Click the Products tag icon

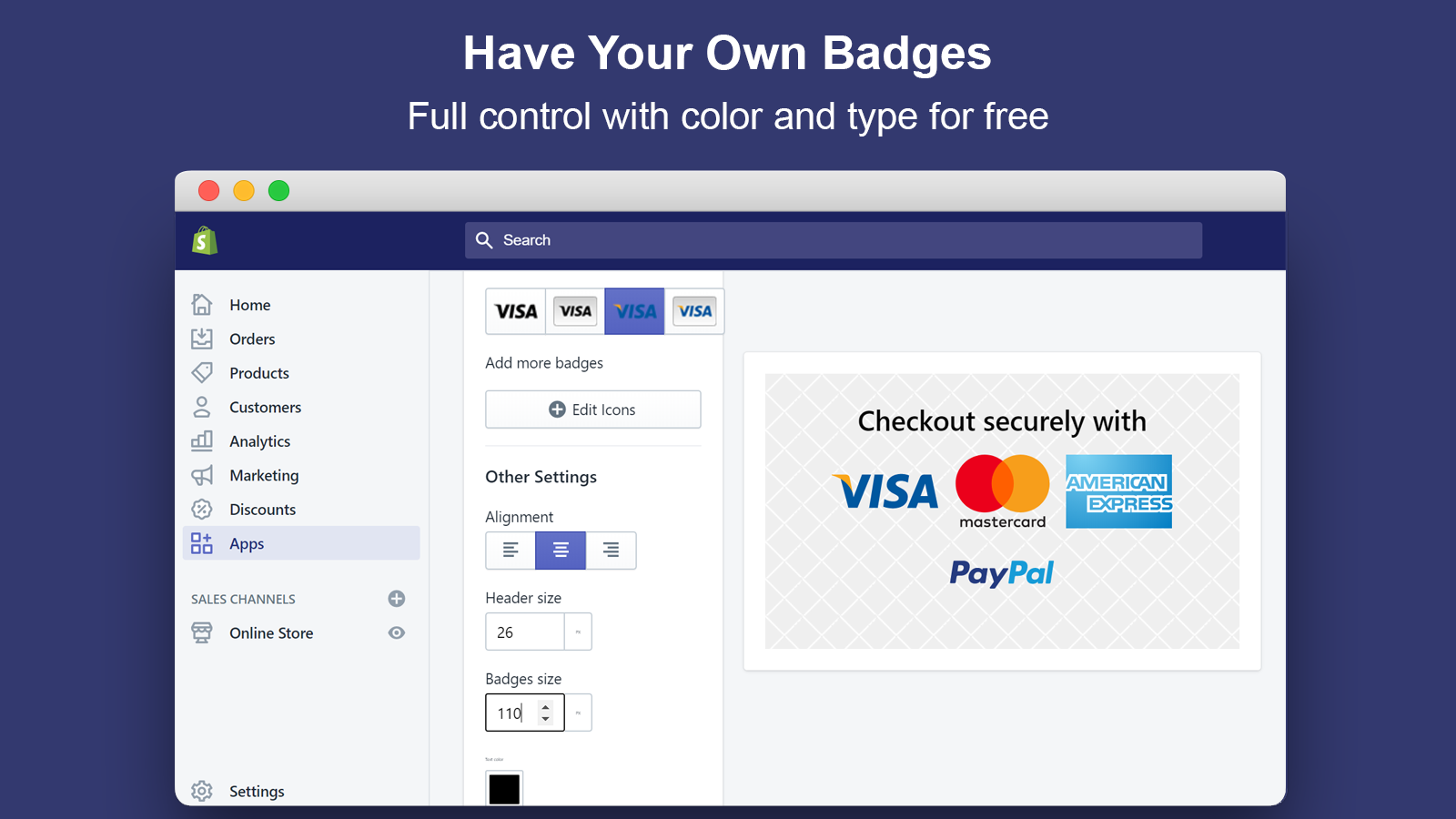[x=202, y=372]
